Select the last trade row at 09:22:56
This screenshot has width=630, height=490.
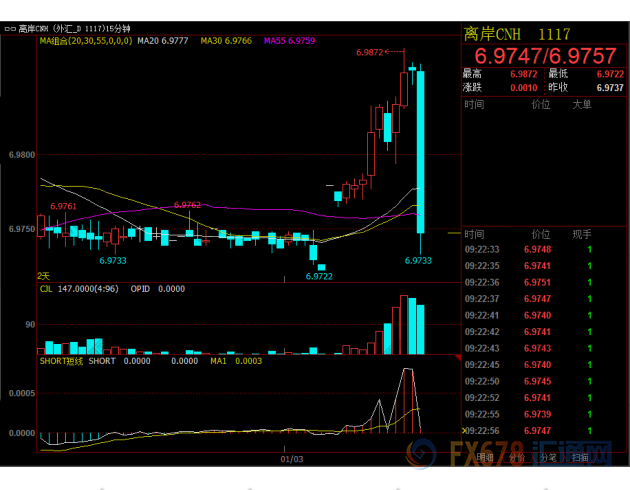[545, 430]
